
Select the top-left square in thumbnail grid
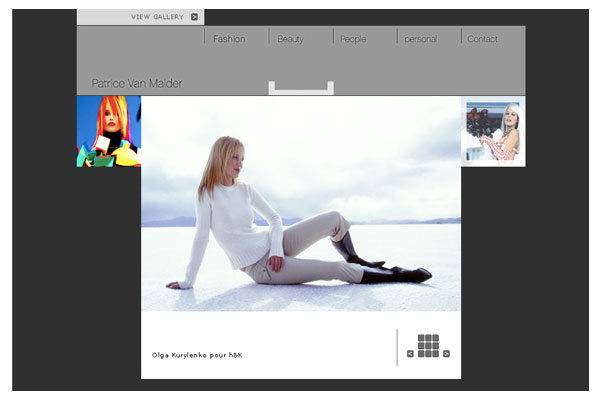pos(422,338)
